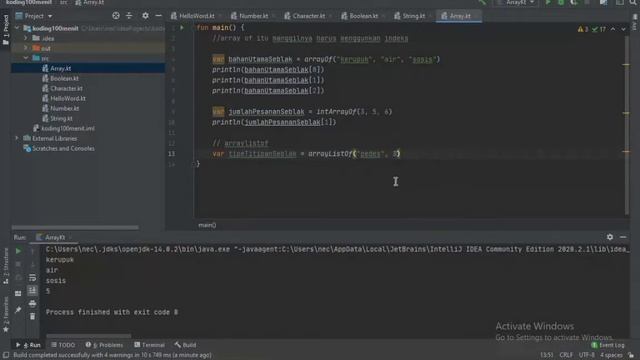640x360 pixels.
Task: Click the Print icon in Run panel
Action: (x=32, y=304)
